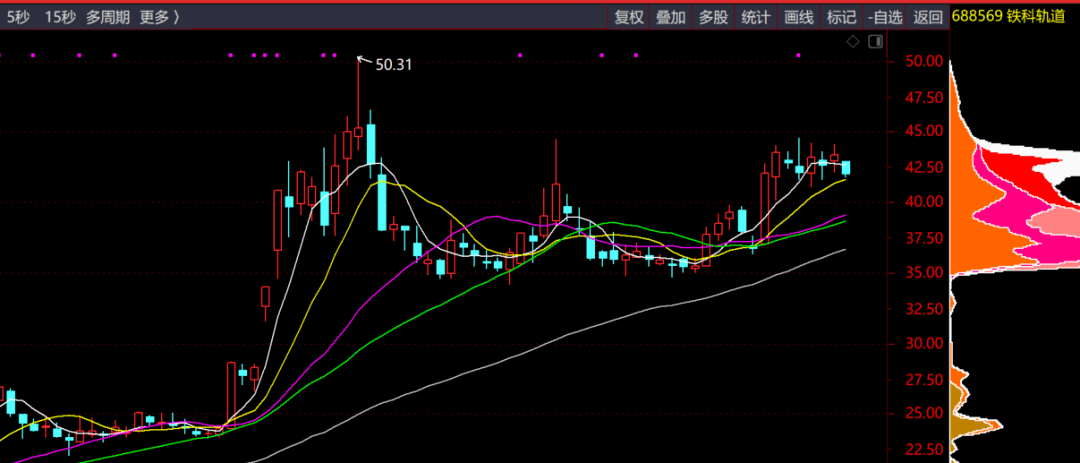Click the 叠加 overlay button
Viewport: 1080px width, 463px height.
(x=671, y=17)
